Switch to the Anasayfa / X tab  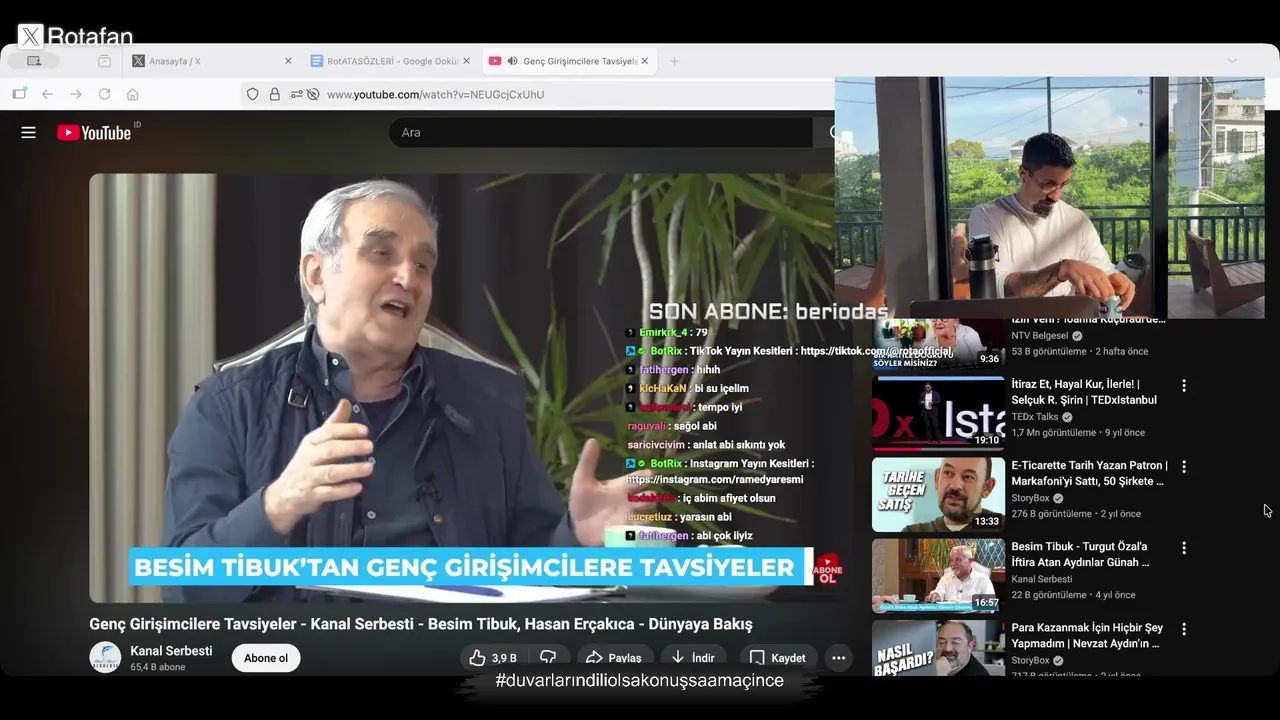click(210, 61)
